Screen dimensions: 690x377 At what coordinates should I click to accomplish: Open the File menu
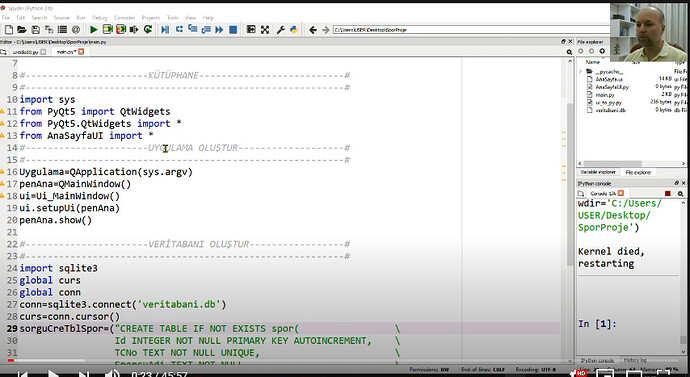[6, 18]
